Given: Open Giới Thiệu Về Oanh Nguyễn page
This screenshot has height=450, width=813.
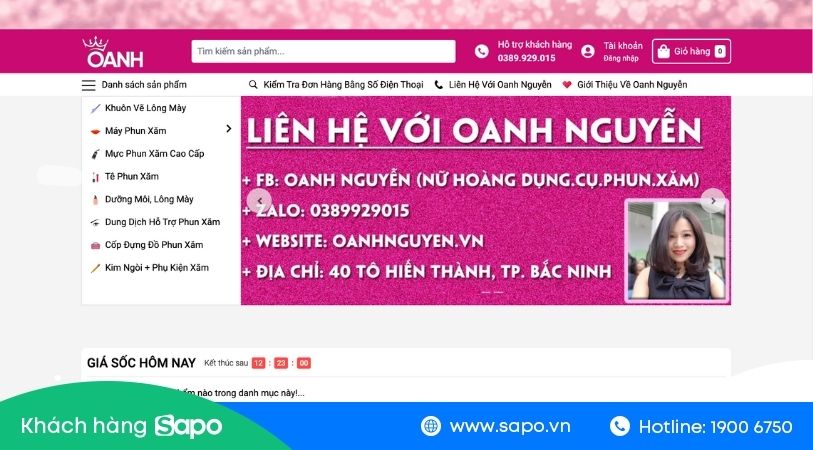Looking at the screenshot, I should (632, 85).
